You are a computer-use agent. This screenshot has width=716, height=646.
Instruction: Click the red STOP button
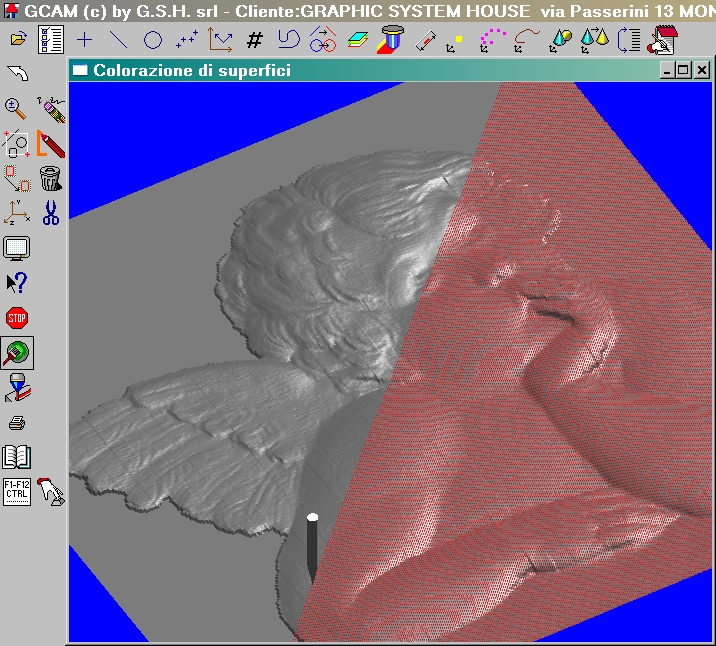17,318
